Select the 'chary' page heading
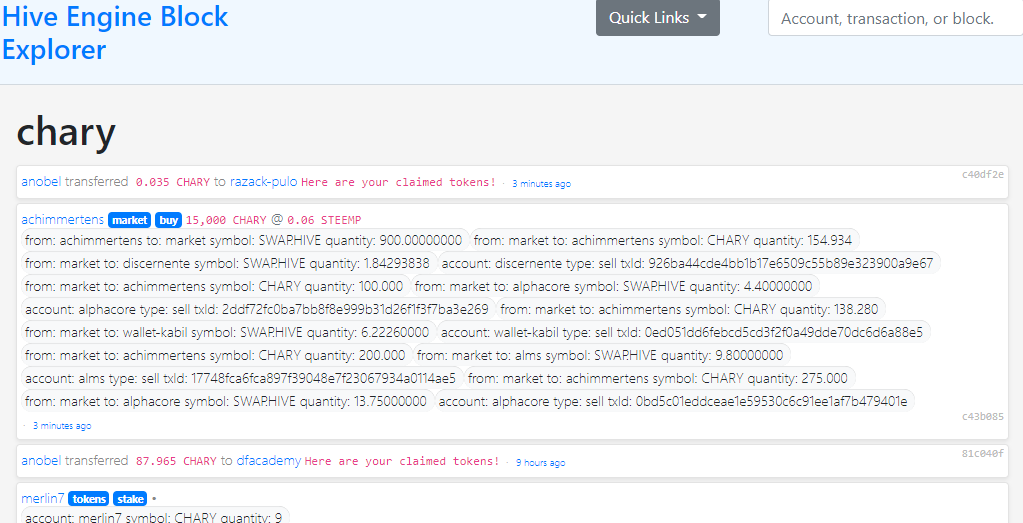Viewport: 1023px width, 523px height. click(66, 130)
